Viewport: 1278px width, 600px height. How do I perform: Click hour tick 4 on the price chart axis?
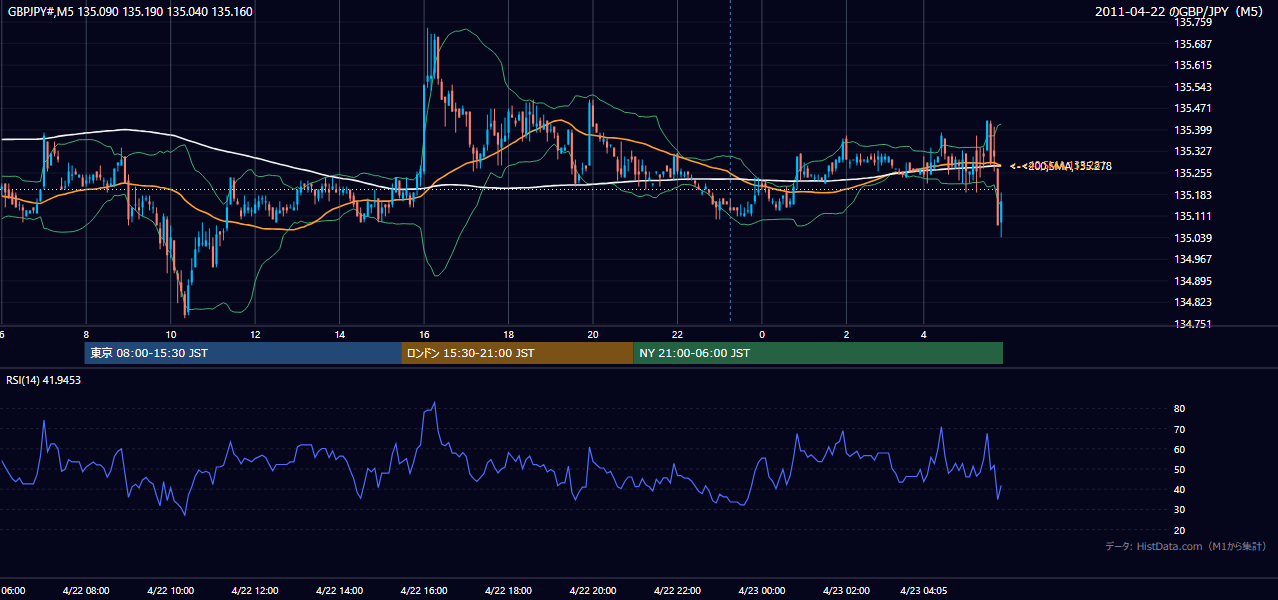point(924,334)
